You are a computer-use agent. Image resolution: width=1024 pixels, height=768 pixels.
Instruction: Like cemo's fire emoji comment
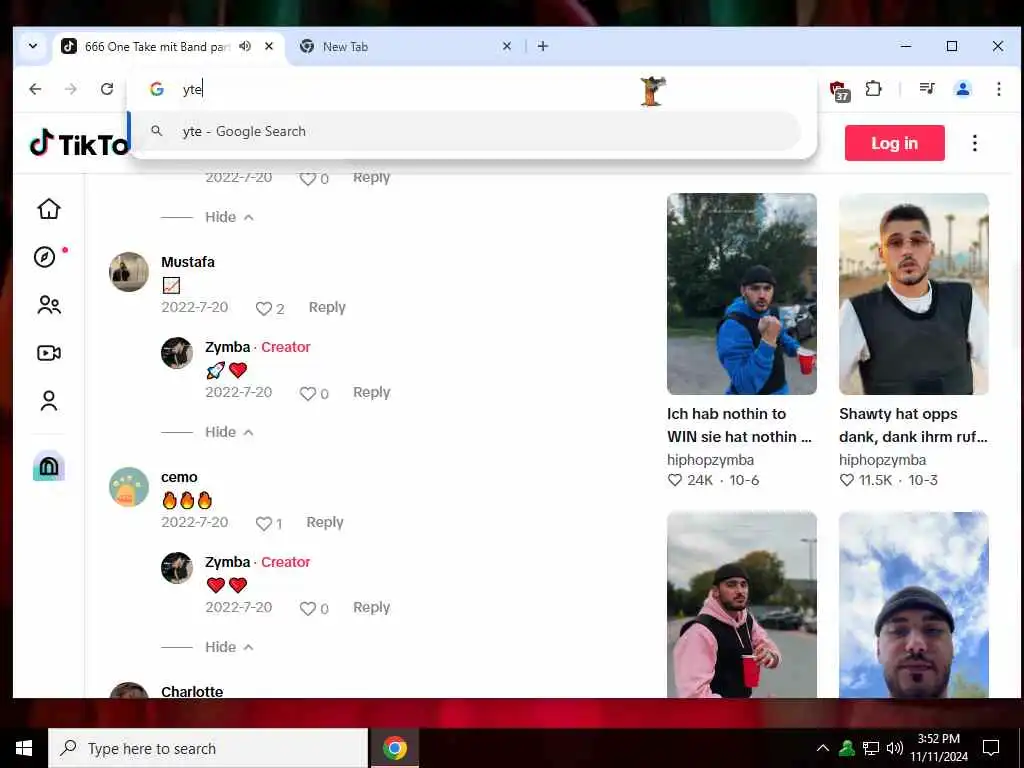263,524
